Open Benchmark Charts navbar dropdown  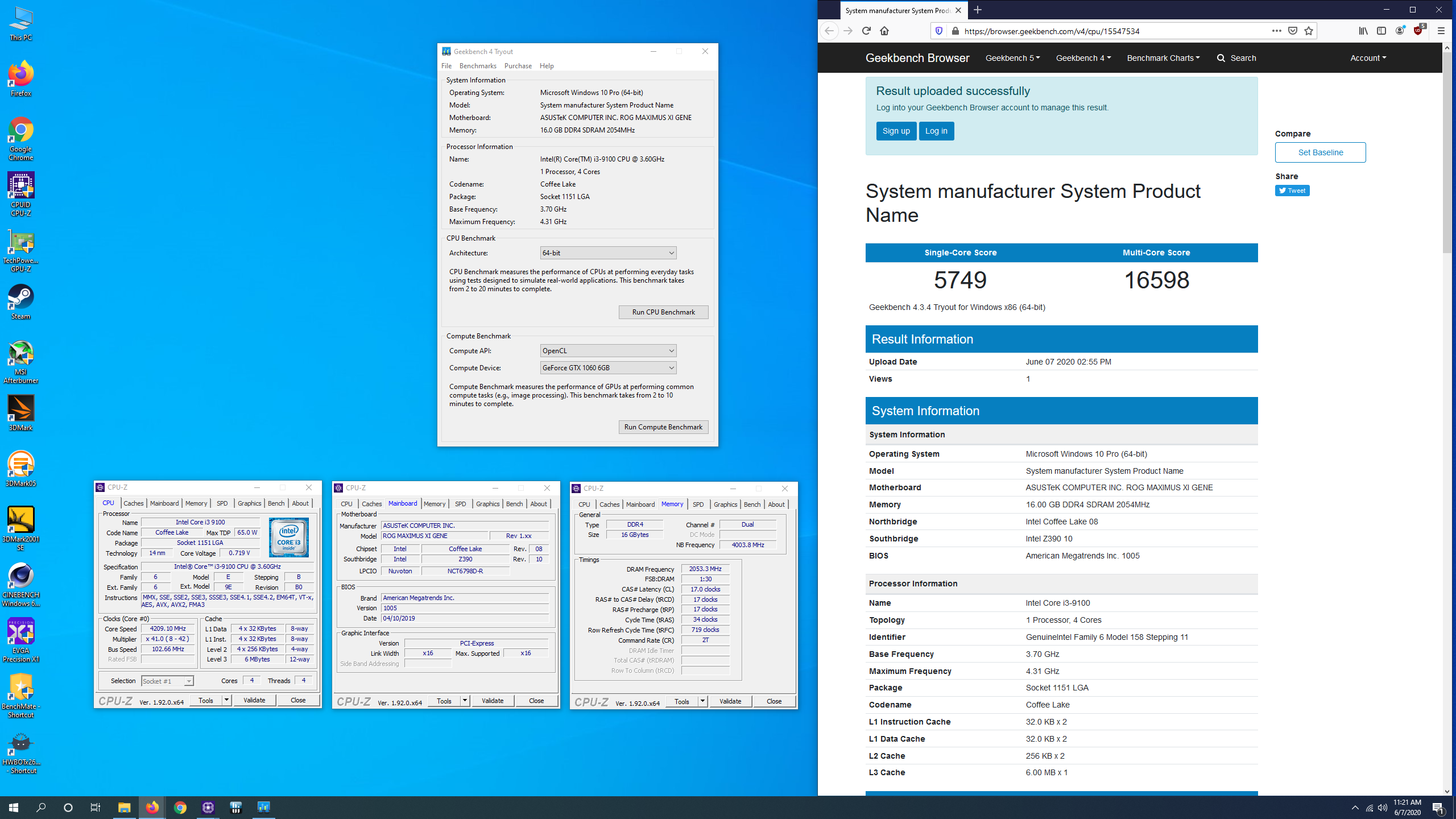(1163, 58)
